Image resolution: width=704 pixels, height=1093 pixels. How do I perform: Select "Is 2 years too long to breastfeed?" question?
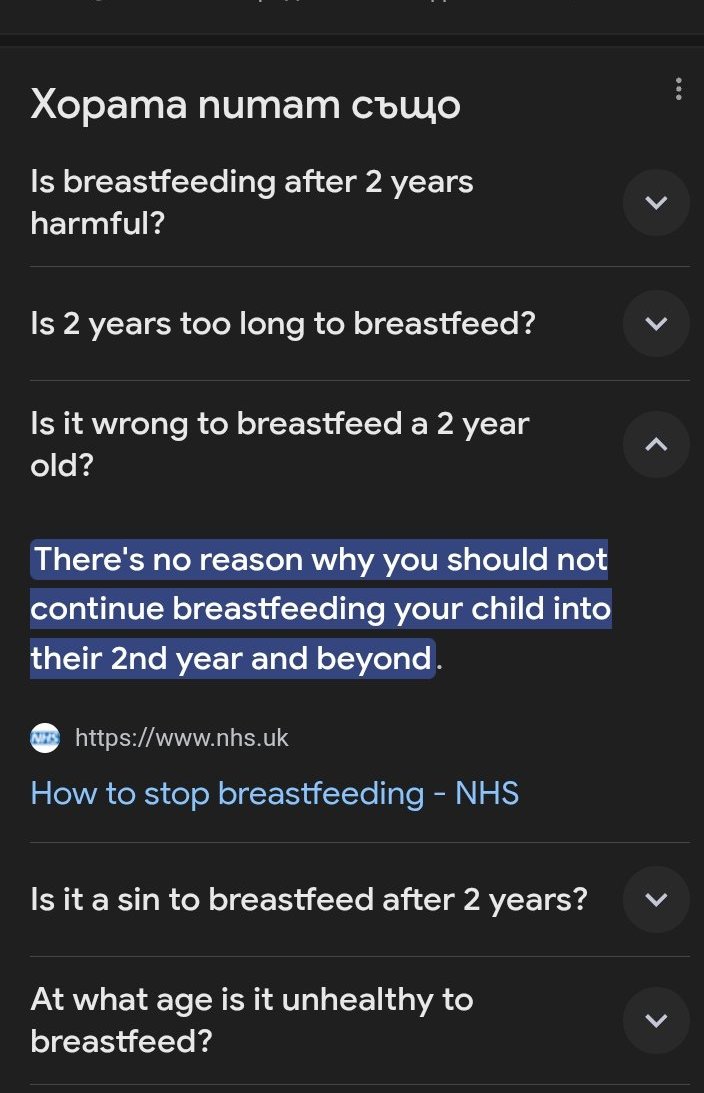[283, 324]
